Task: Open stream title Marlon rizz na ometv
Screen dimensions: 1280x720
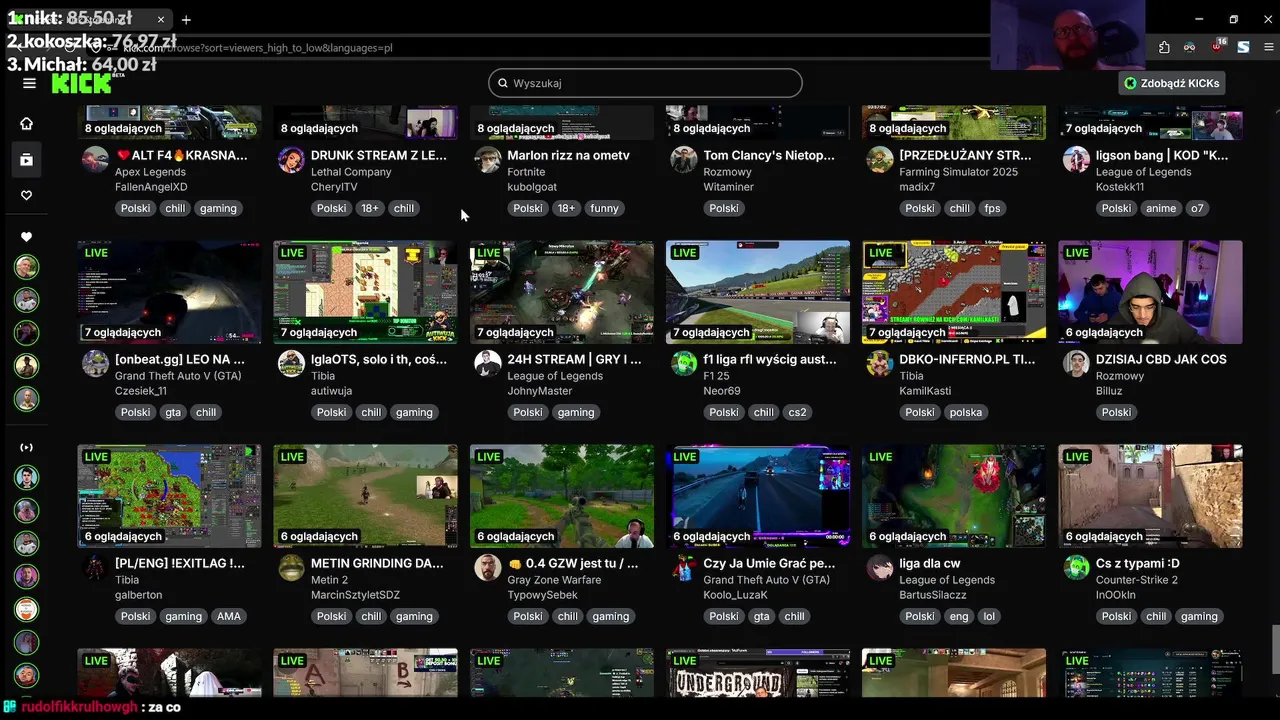Action: [568, 155]
